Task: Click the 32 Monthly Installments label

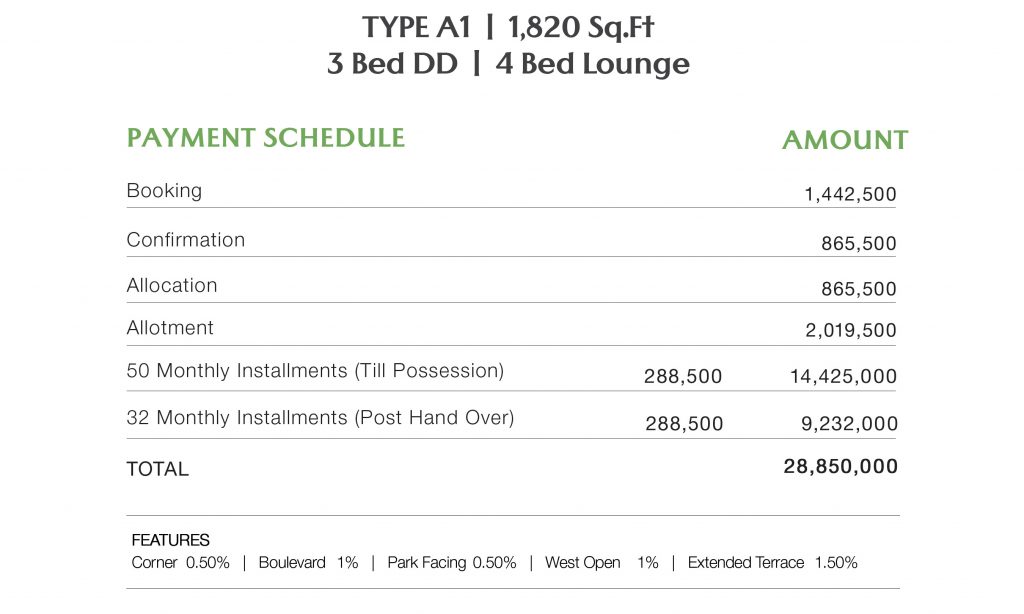Action: [320, 418]
